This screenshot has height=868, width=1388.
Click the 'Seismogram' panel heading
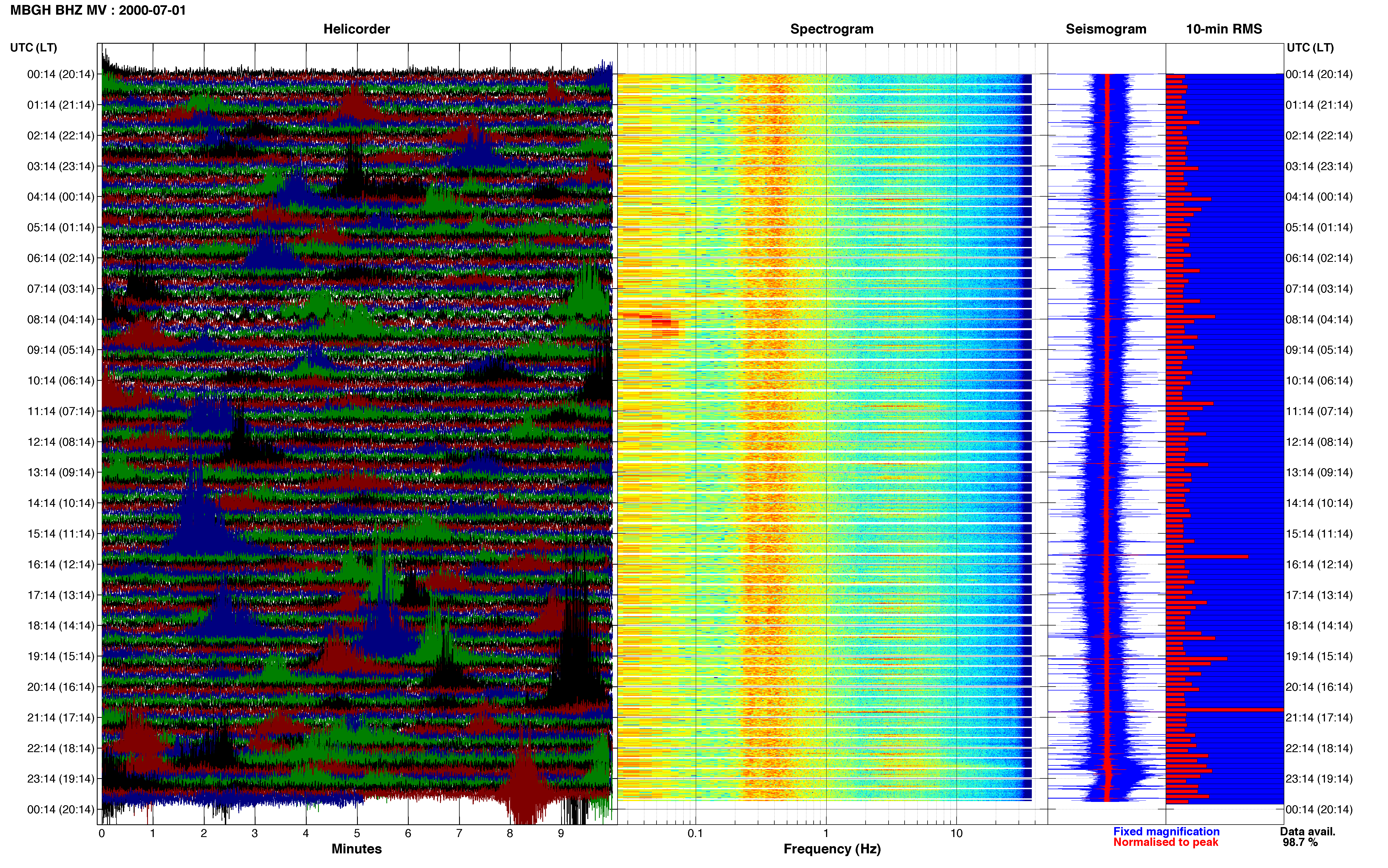coord(1106,29)
